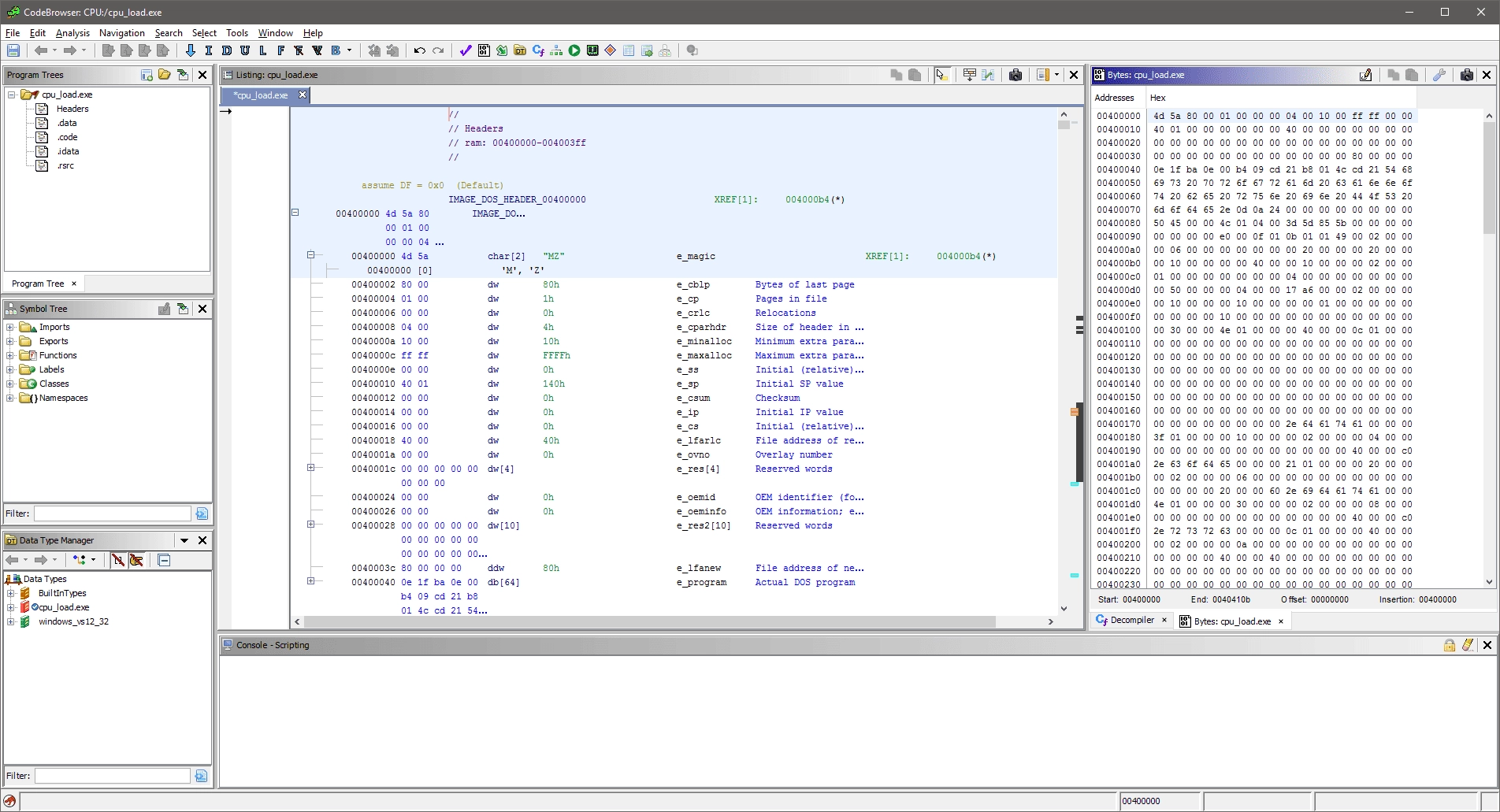Close the Symbol Tree panel
The width and height of the screenshot is (1500, 812).
202,309
